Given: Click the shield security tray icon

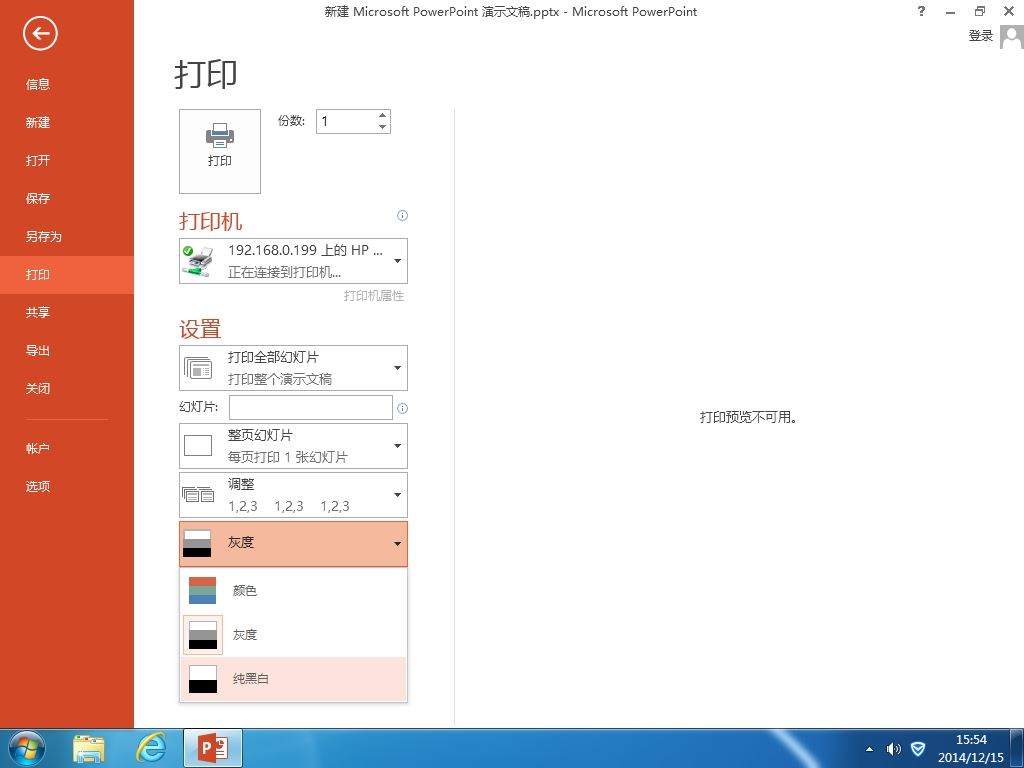Looking at the screenshot, I should coord(918,749).
